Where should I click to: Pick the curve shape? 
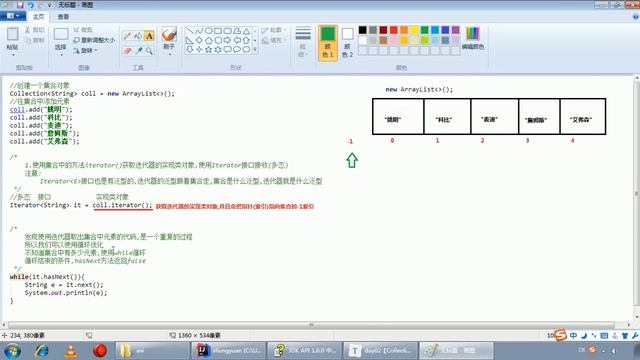tap(199, 31)
